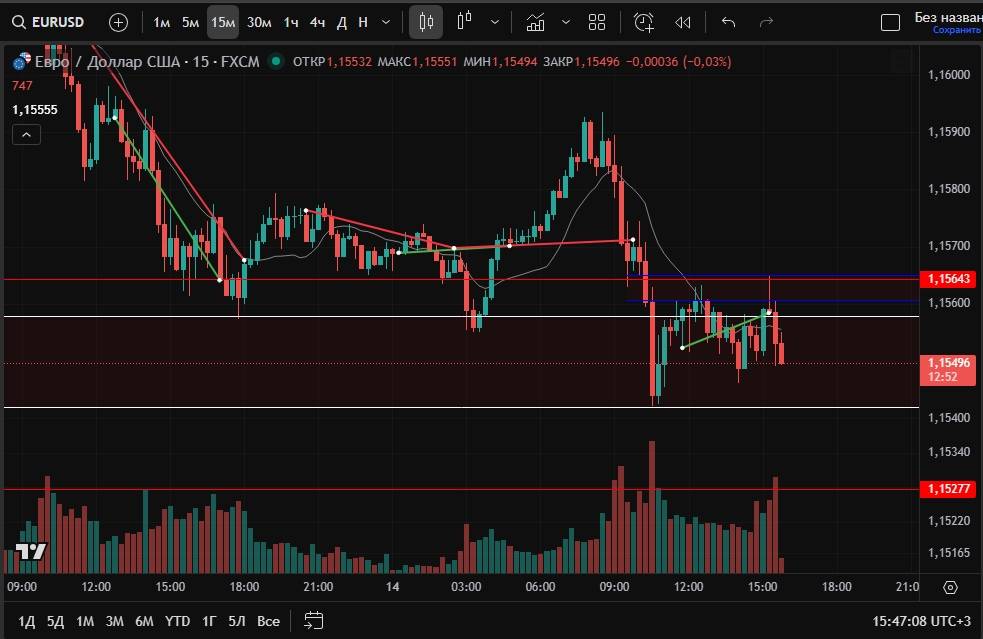
Task: Open the go-to-date calendar icon
Action: [x=313, y=620]
